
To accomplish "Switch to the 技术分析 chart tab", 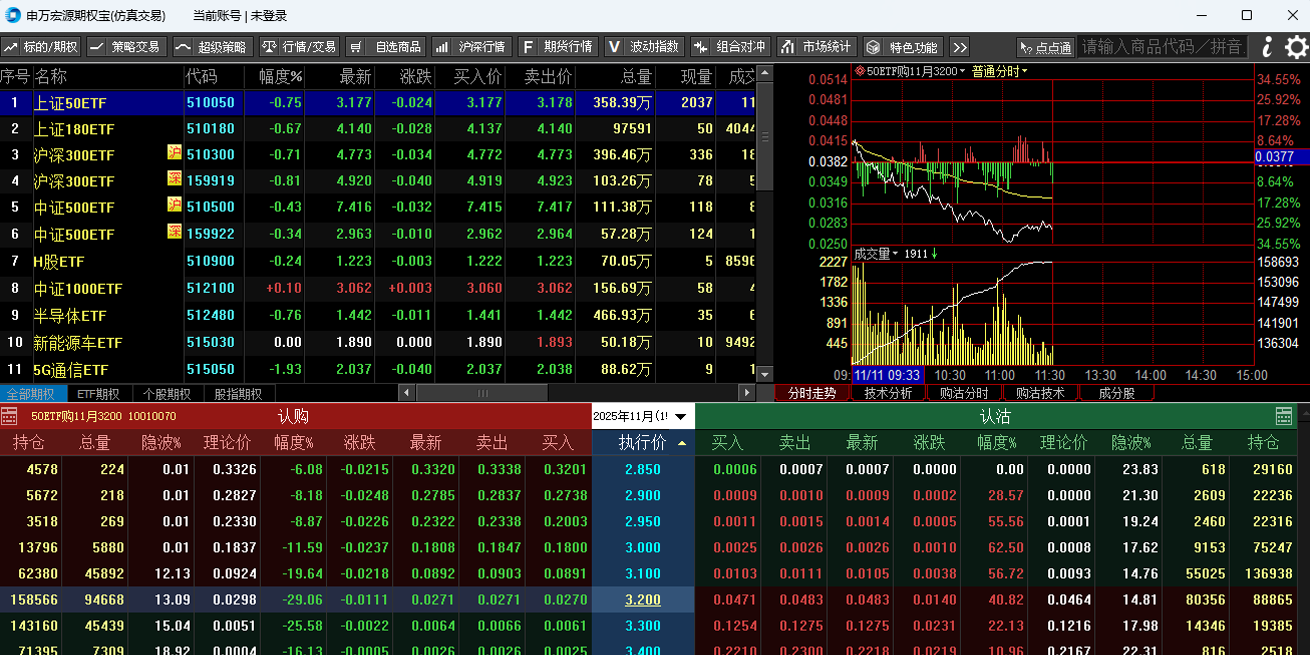I will 888,393.
